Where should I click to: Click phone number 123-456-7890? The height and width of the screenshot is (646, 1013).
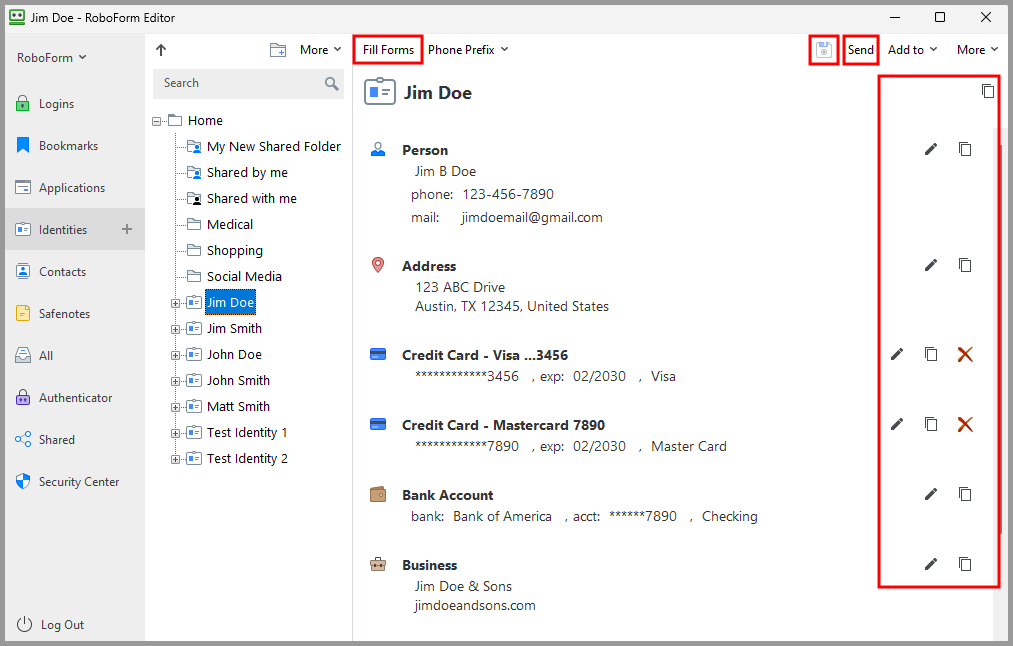coord(508,194)
